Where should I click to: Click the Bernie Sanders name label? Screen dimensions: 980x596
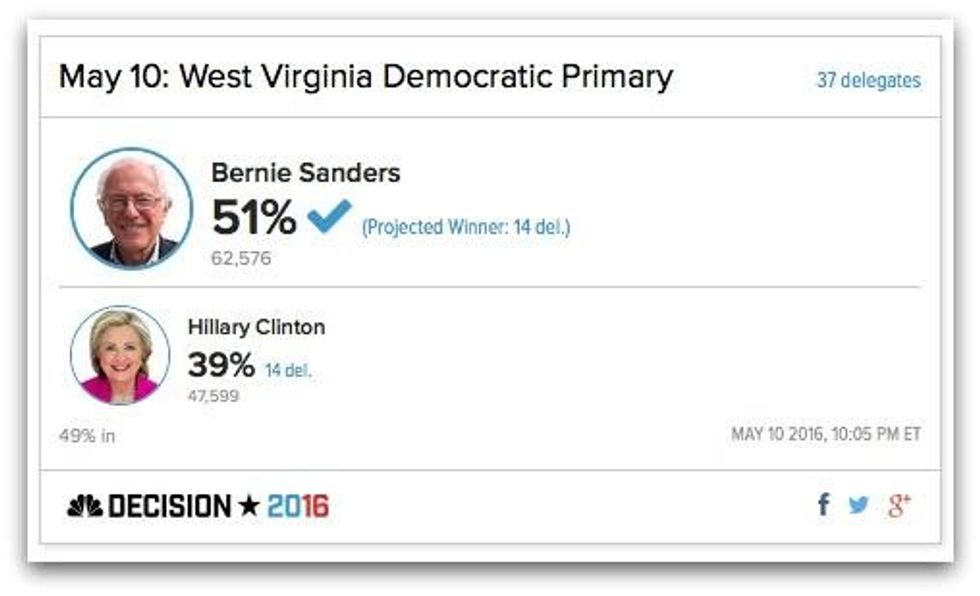pyautogui.click(x=305, y=173)
